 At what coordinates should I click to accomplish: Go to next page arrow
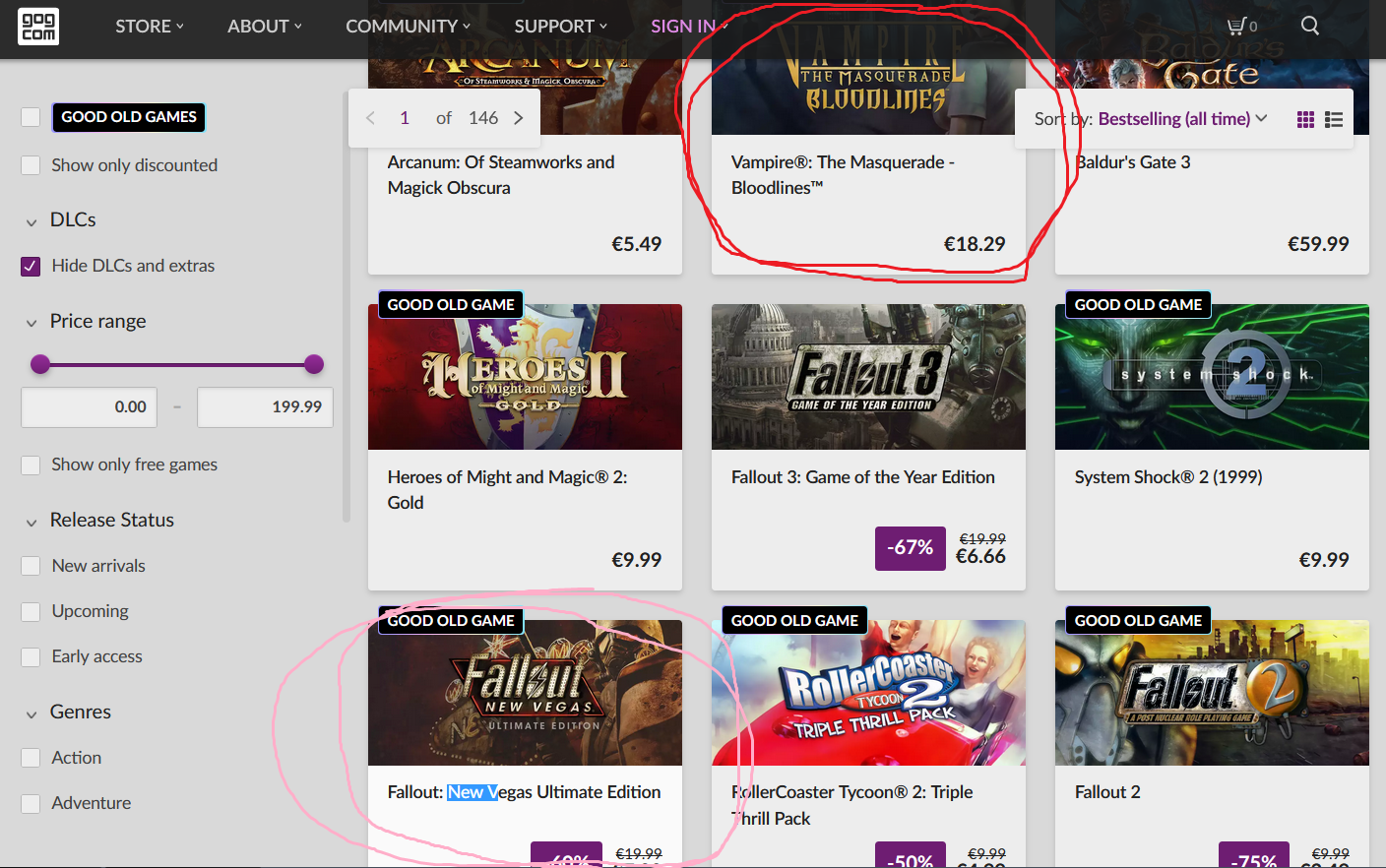519,118
